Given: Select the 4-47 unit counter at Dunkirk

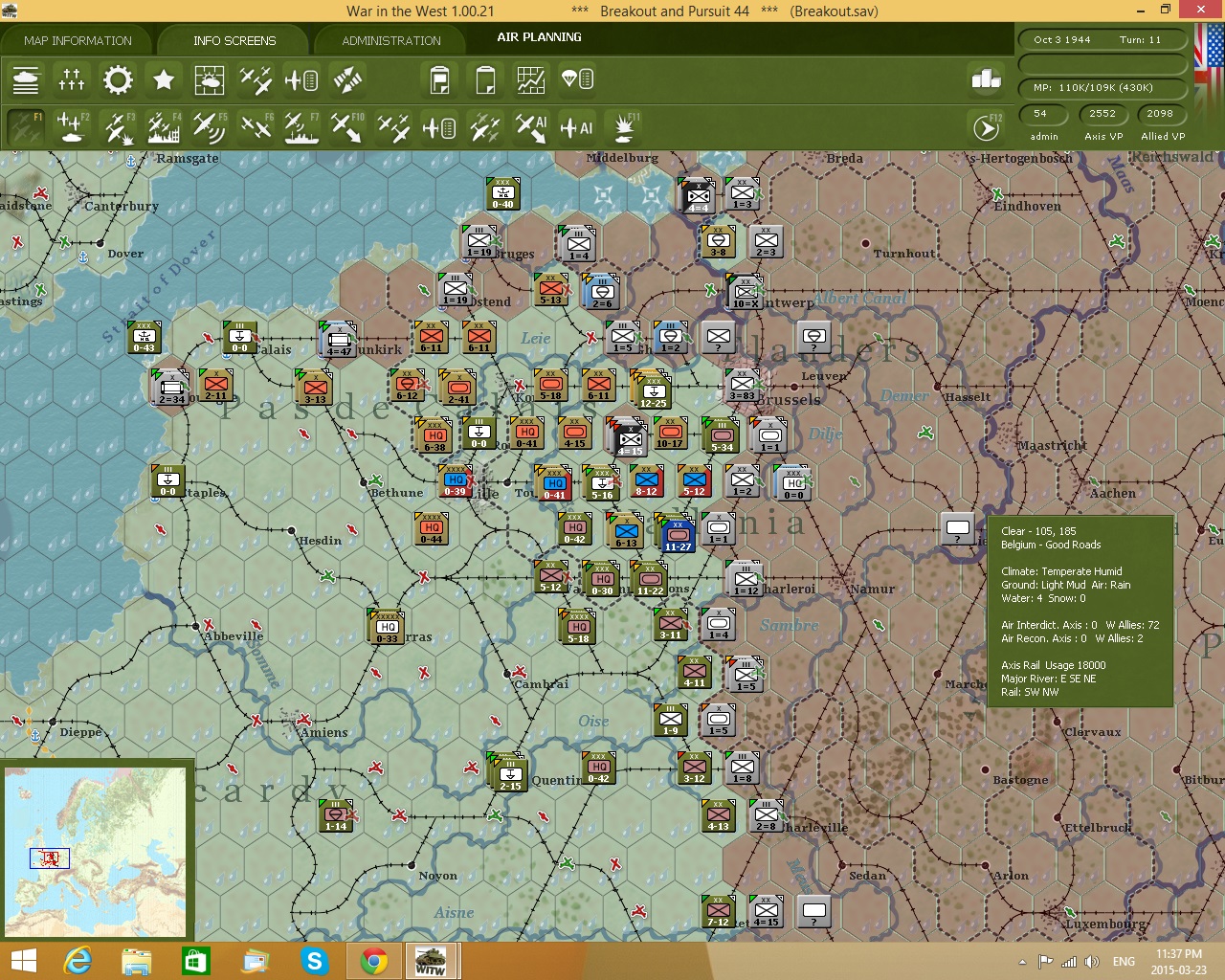Looking at the screenshot, I should pos(339,340).
